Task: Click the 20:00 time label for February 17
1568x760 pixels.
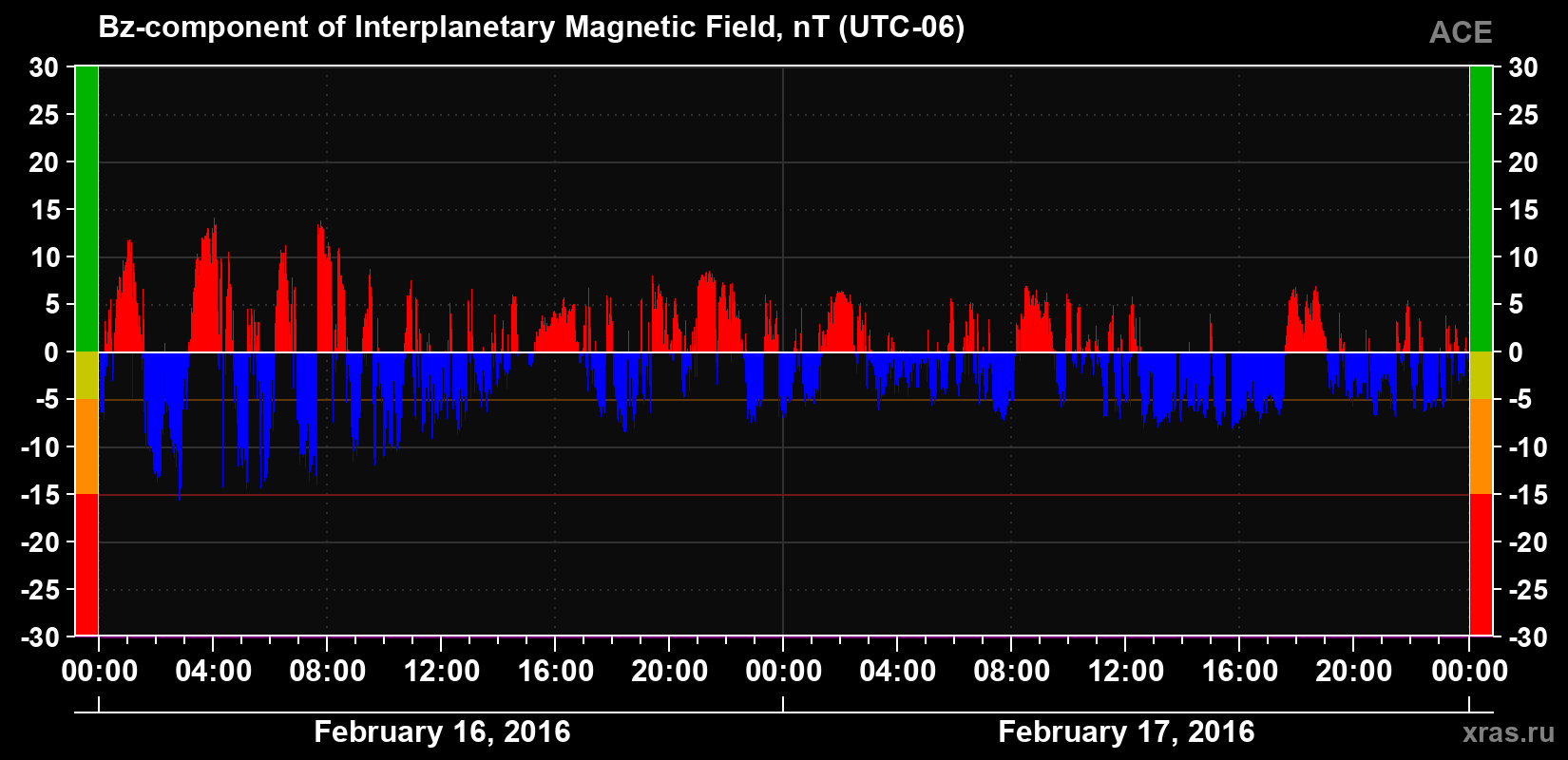Action: click(1354, 672)
